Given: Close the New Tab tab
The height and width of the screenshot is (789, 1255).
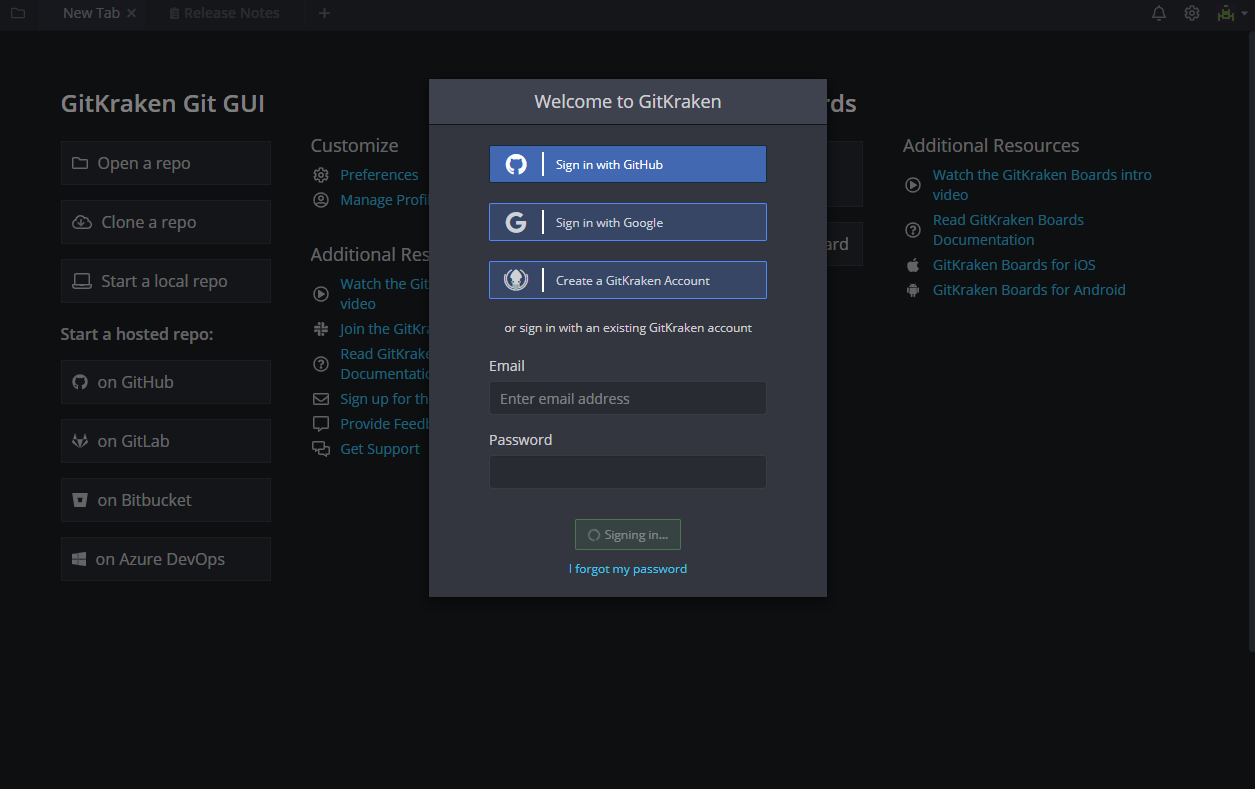Looking at the screenshot, I should click(x=131, y=13).
